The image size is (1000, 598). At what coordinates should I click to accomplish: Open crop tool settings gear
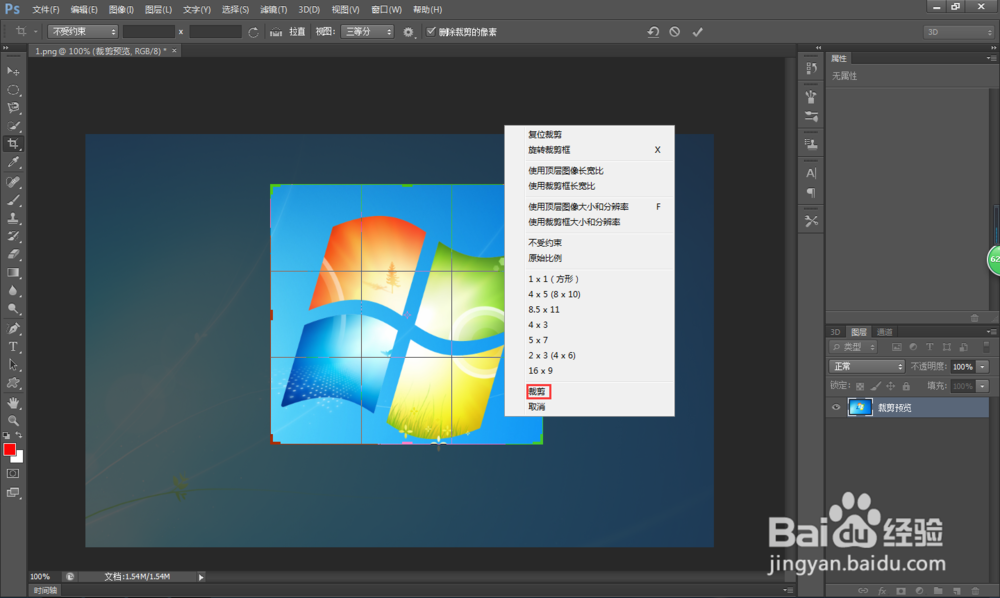[408, 32]
